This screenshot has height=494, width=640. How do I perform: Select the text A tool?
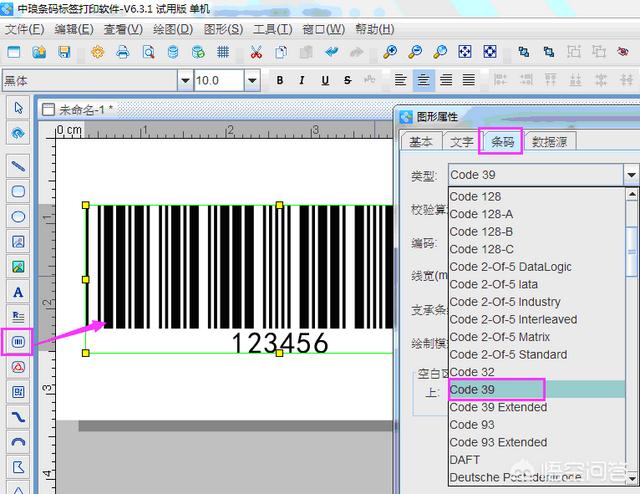(x=18, y=292)
